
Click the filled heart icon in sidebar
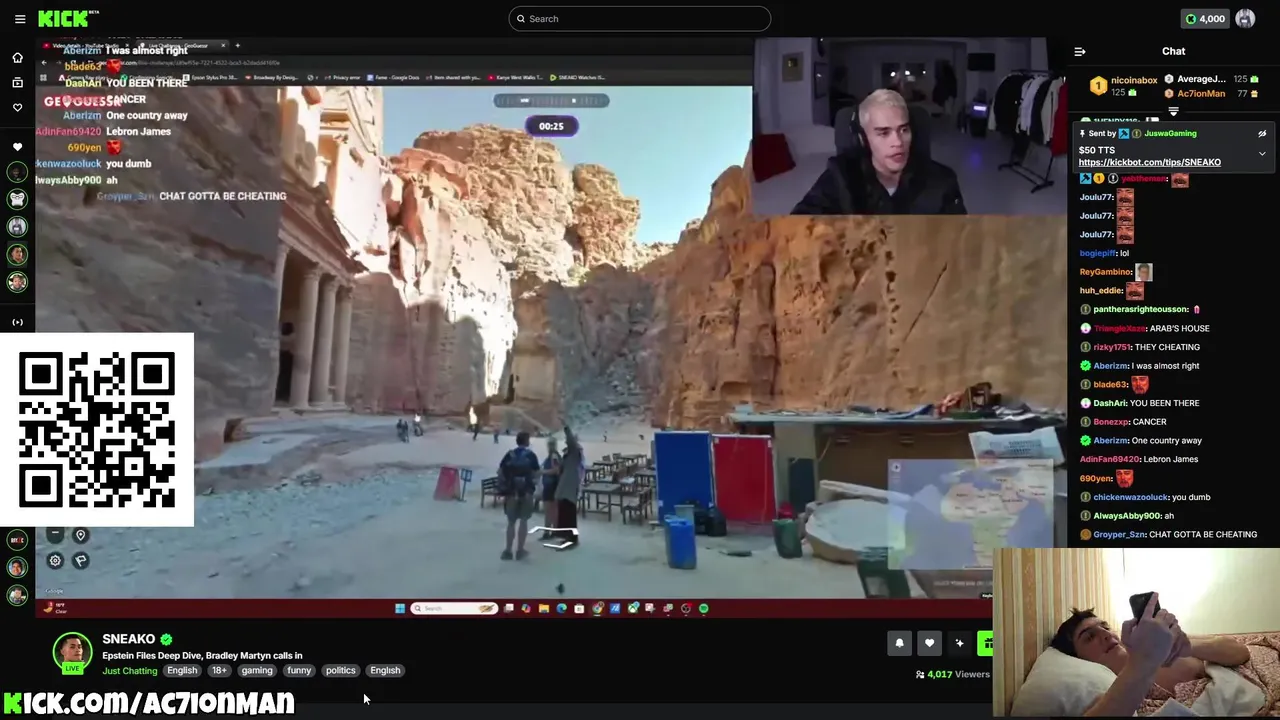coord(17,147)
